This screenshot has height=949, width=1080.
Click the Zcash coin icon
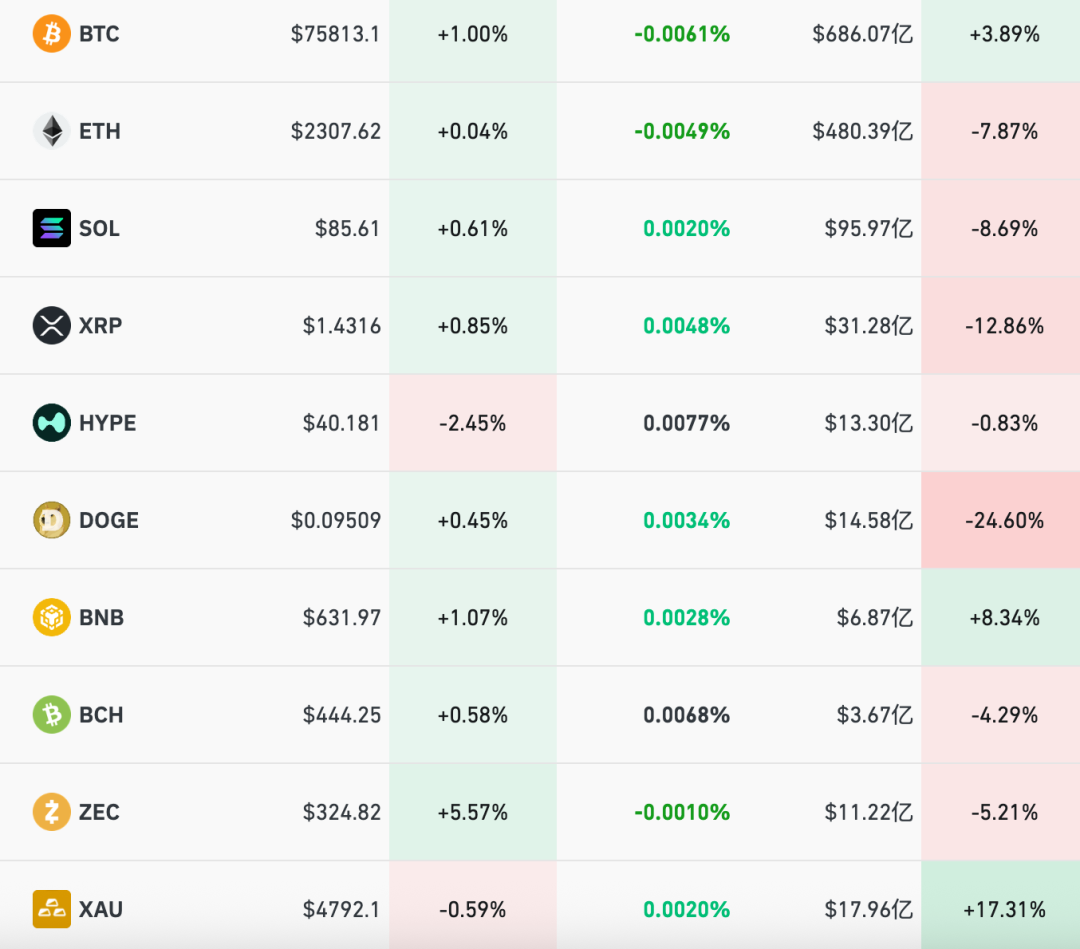pos(51,812)
